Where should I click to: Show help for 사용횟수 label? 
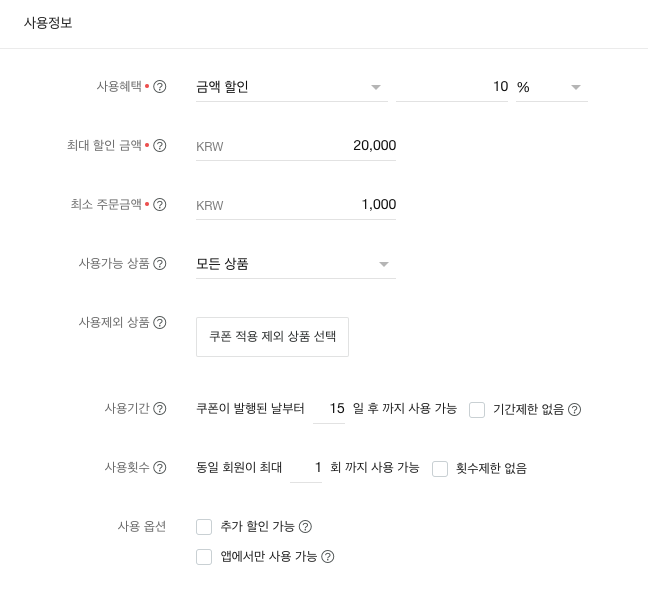pos(160,468)
